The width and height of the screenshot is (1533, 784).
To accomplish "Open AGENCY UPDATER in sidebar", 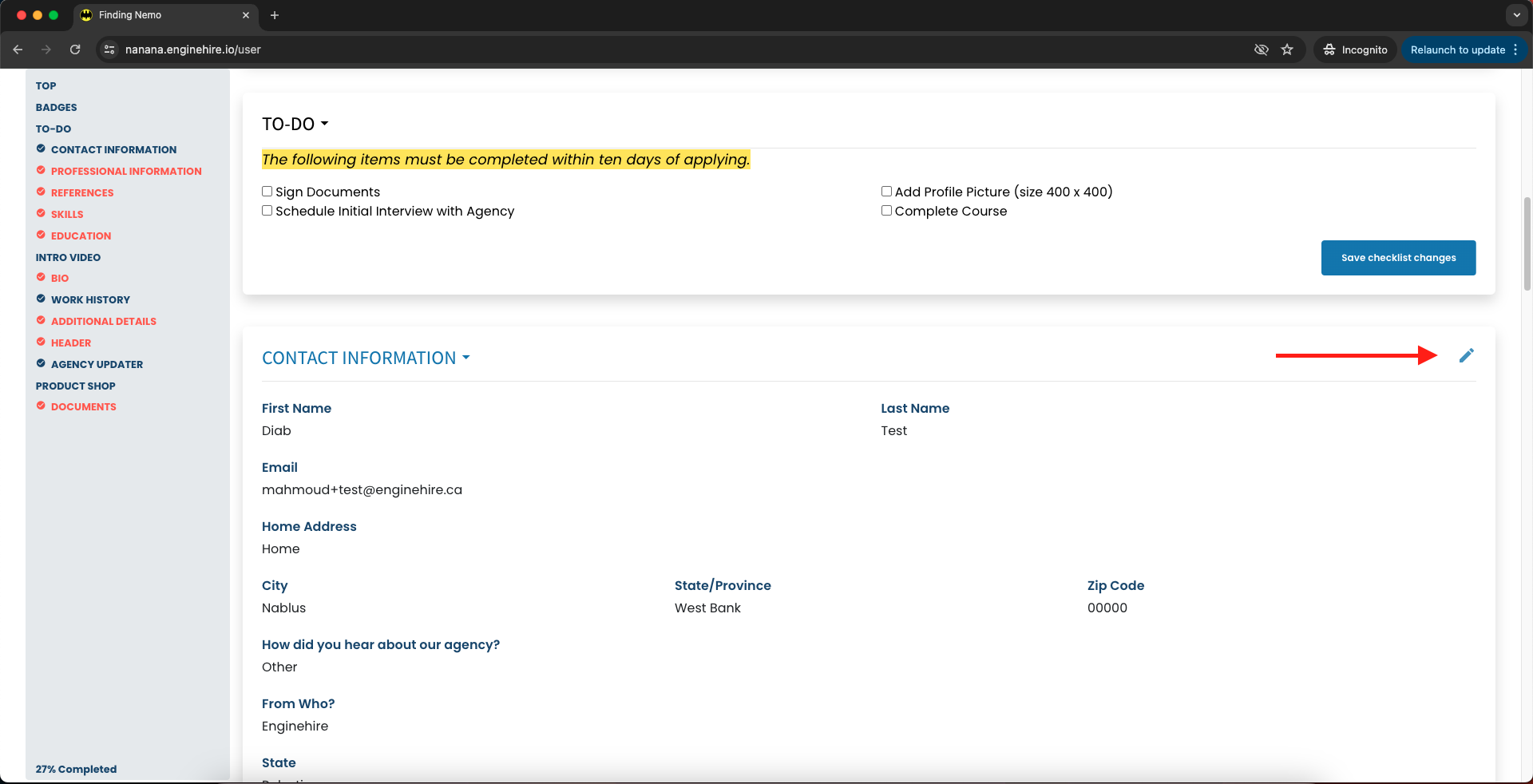I will pyautogui.click(x=97, y=365).
